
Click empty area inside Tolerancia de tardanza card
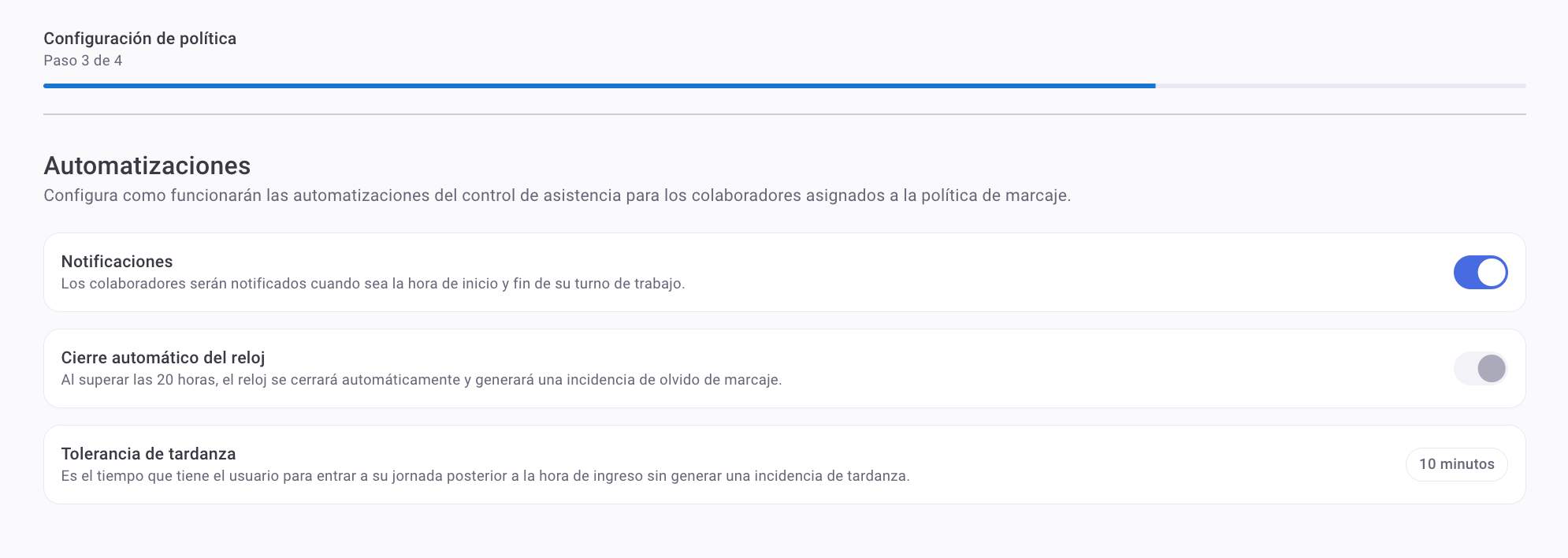click(x=1143, y=464)
